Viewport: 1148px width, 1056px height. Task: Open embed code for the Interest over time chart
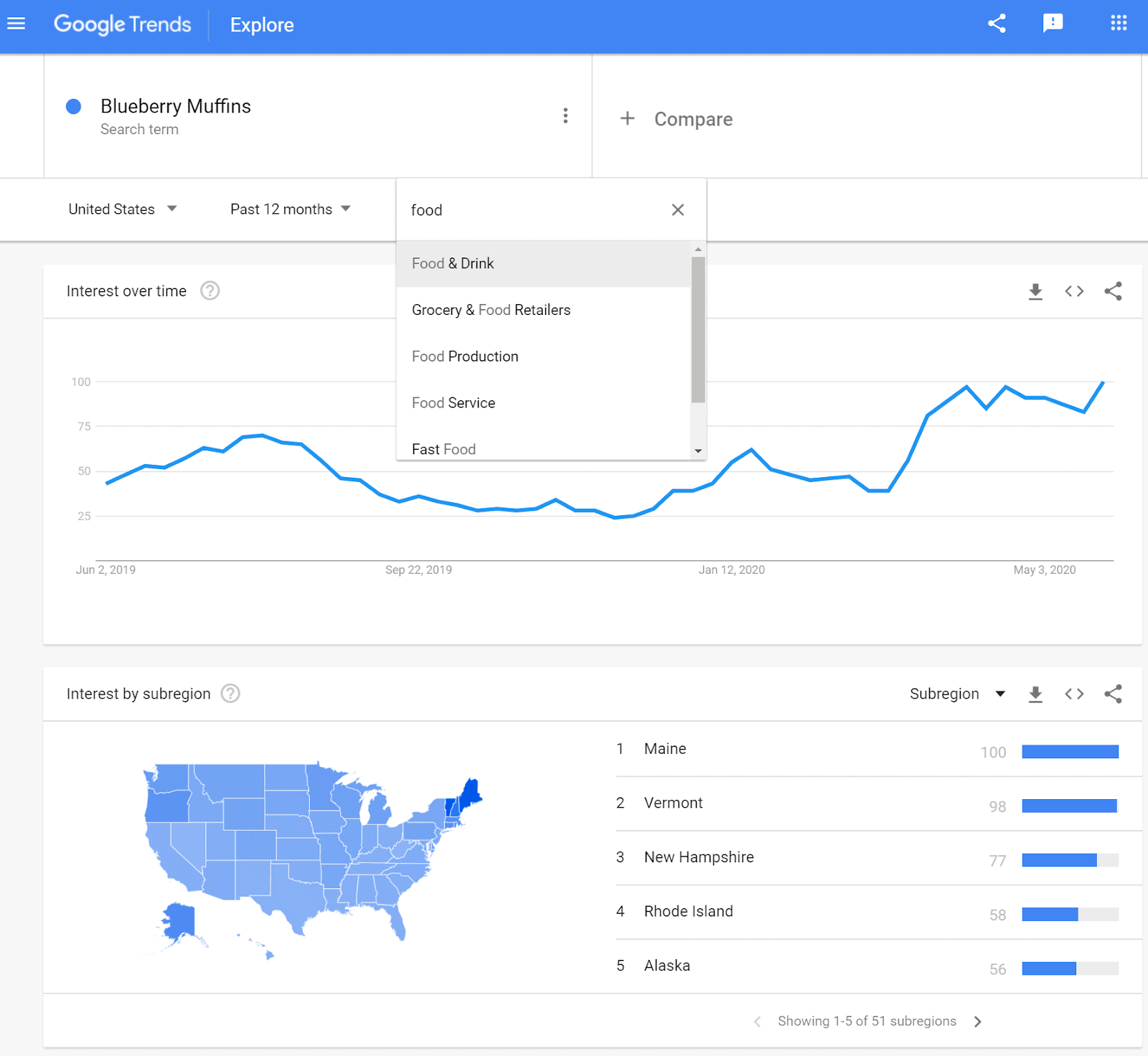[x=1074, y=291]
